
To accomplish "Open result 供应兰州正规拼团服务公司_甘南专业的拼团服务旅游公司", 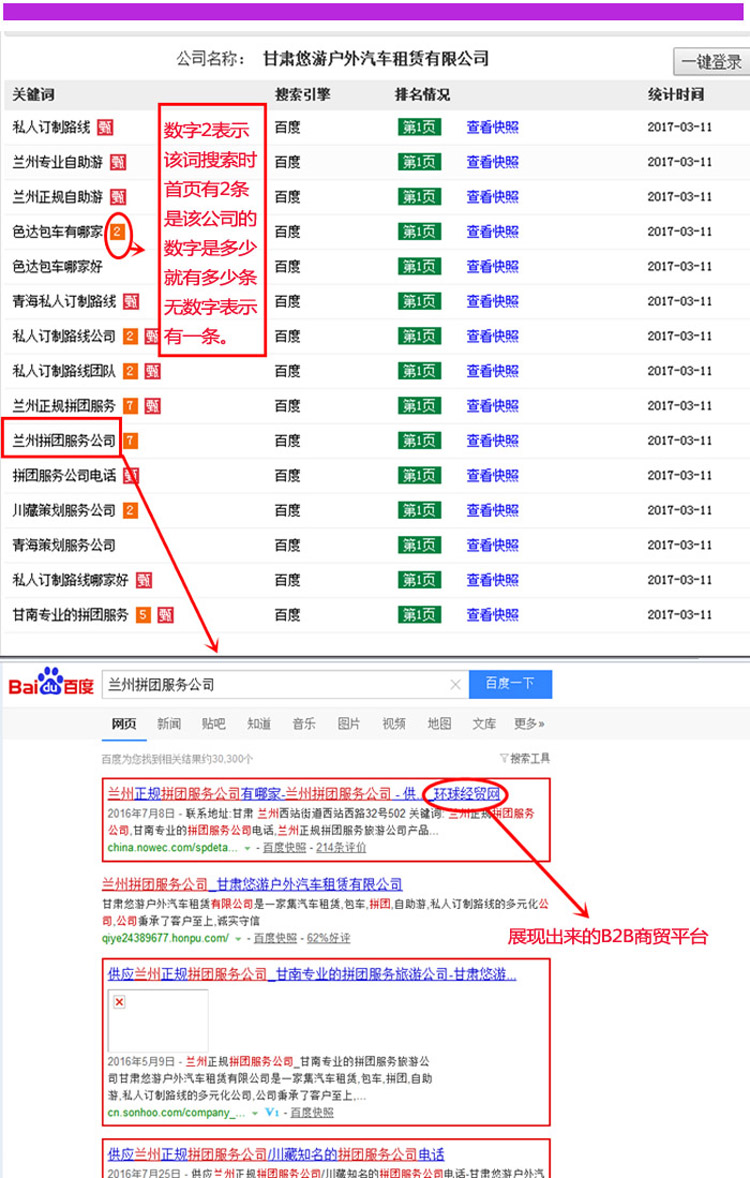I will [312, 974].
